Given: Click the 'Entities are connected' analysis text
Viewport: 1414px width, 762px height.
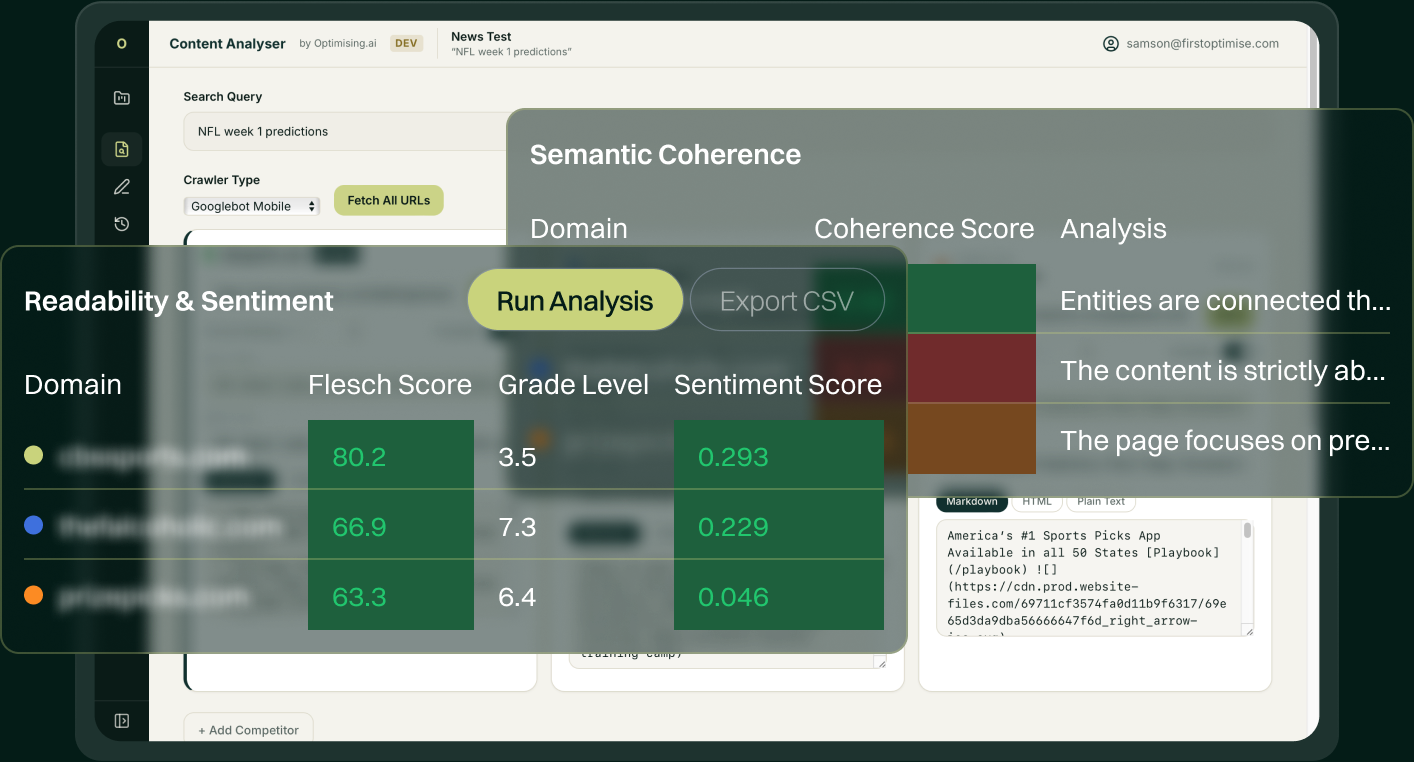Looking at the screenshot, I should pyautogui.click(x=1225, y=301).
